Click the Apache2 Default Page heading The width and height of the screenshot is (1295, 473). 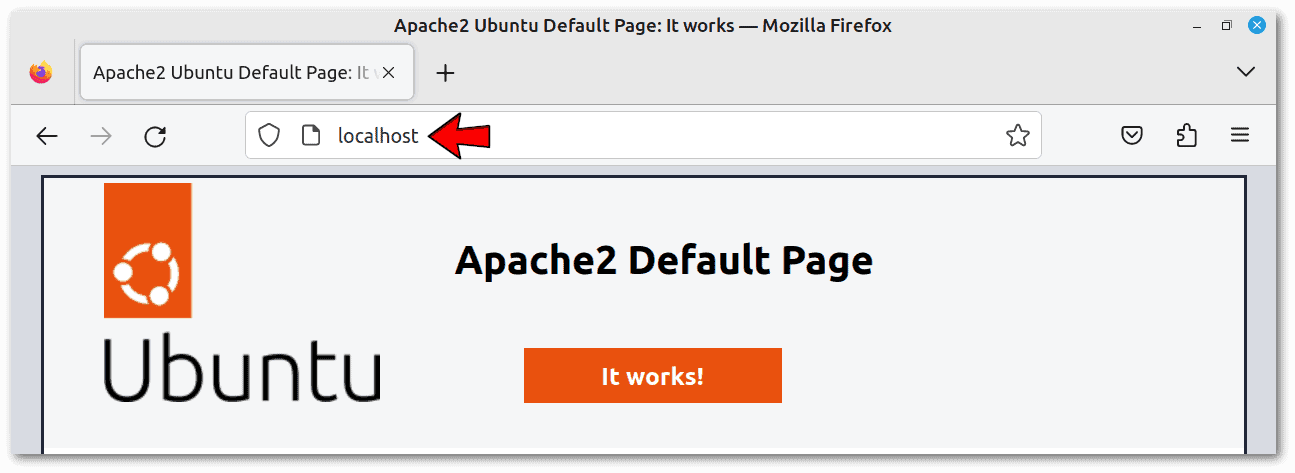[x=663, y=261]
